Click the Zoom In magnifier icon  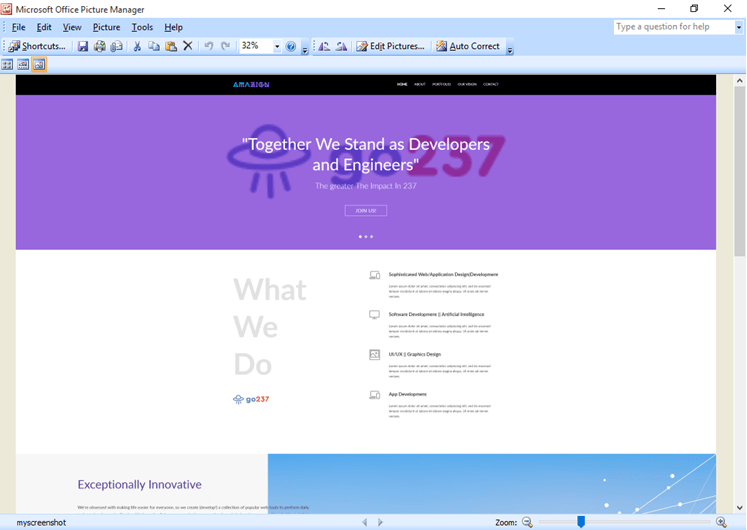pos(721,522)
